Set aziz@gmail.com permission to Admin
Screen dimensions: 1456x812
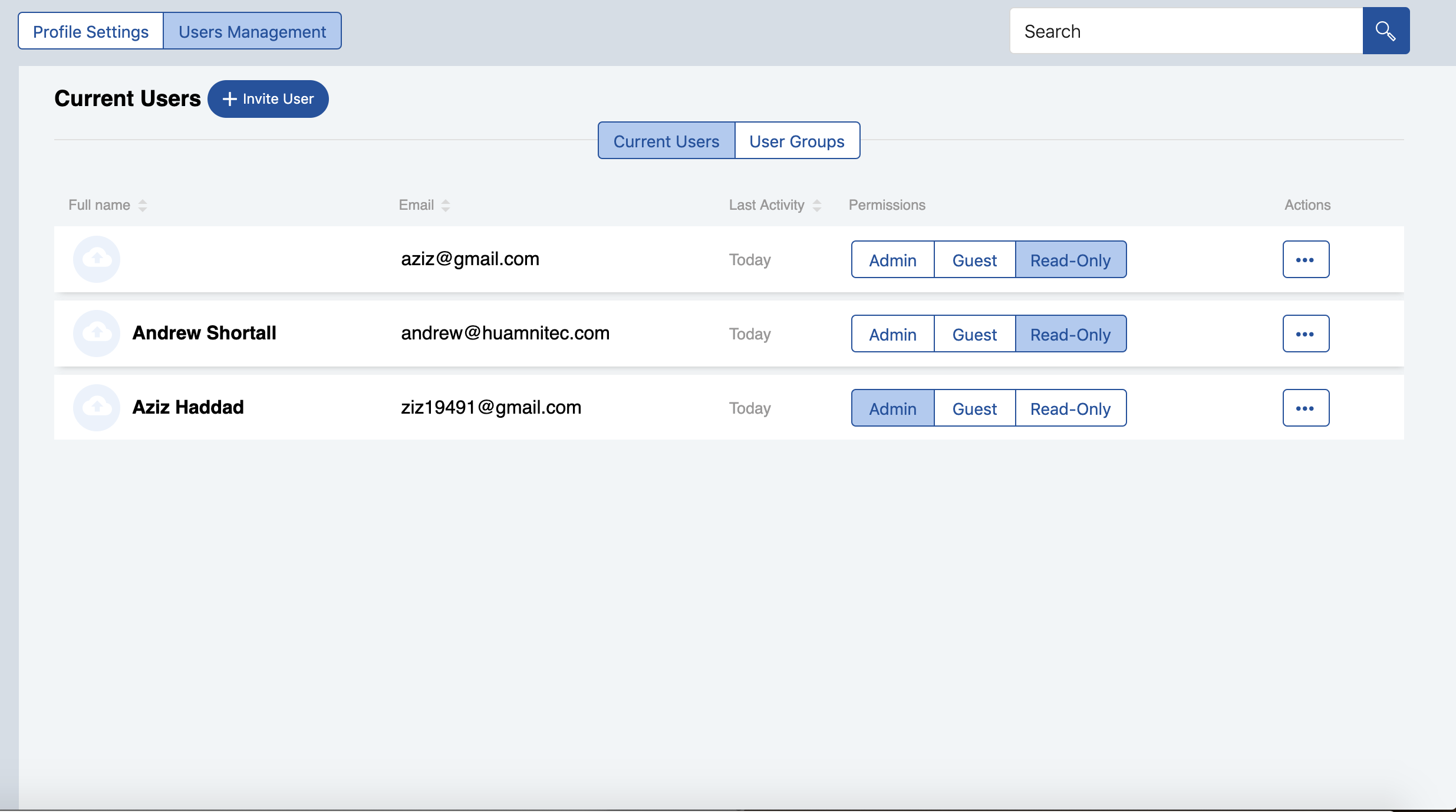[x=892, y=260]
